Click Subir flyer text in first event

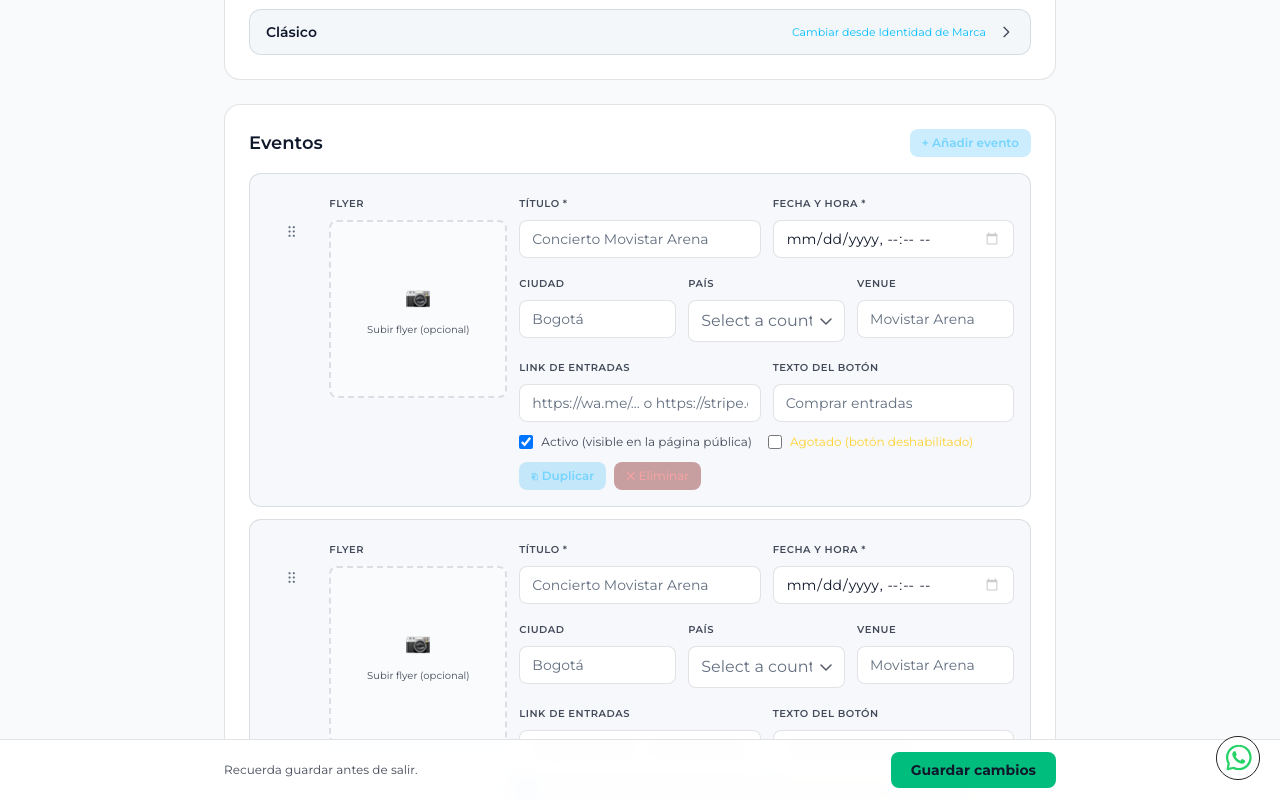coord(418,330)
